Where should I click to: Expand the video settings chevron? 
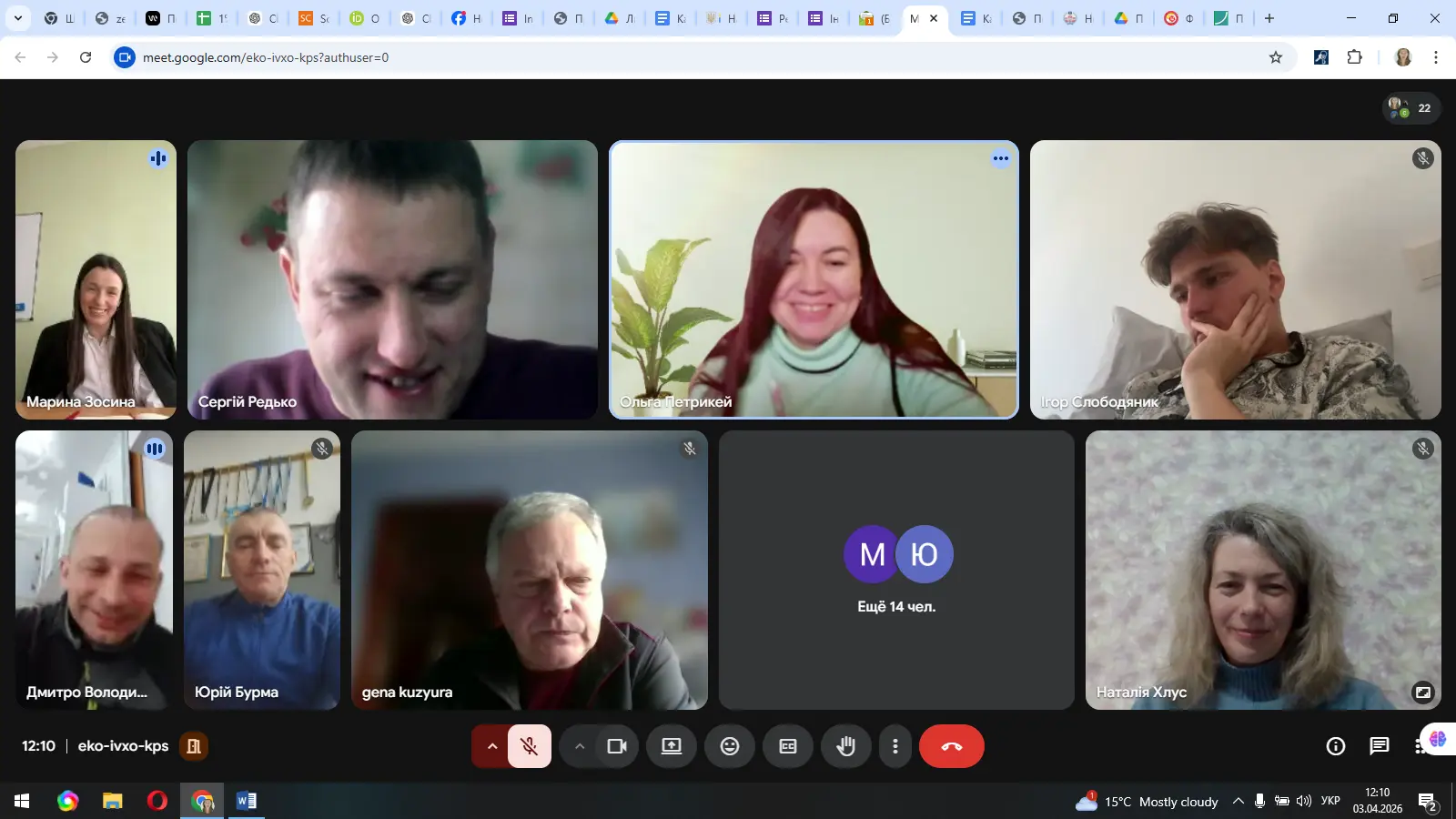tap(579, 746)
